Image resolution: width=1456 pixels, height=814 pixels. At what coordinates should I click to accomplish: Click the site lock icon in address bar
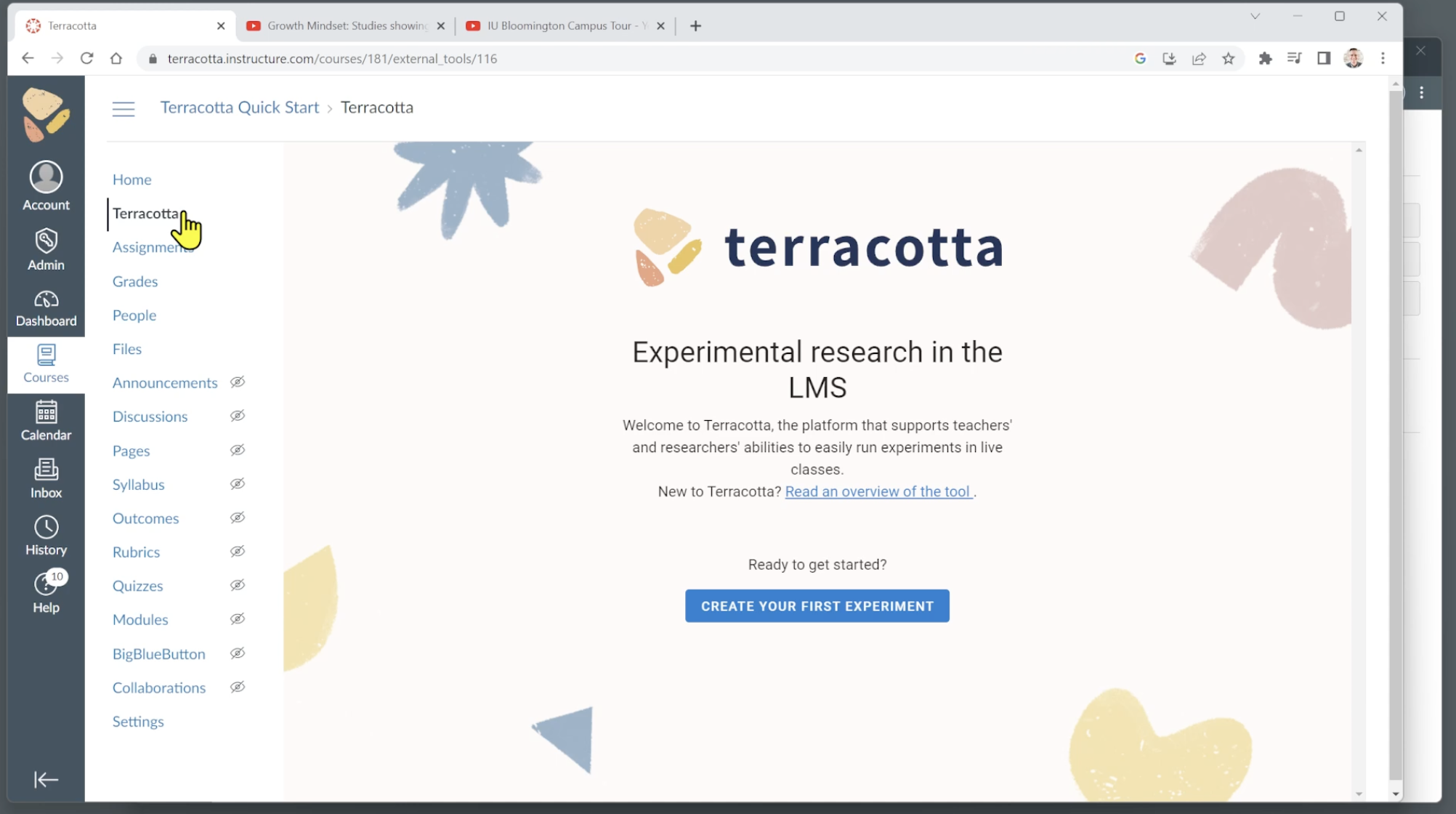pyautogui.click(x=153, y=58)
